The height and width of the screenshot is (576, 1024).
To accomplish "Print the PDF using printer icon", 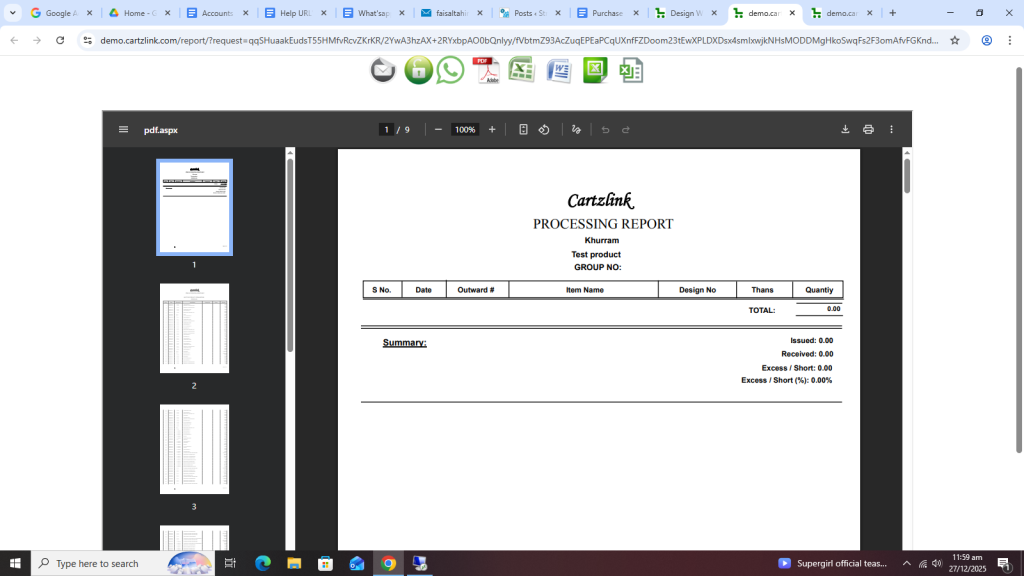I will [868, 130].
